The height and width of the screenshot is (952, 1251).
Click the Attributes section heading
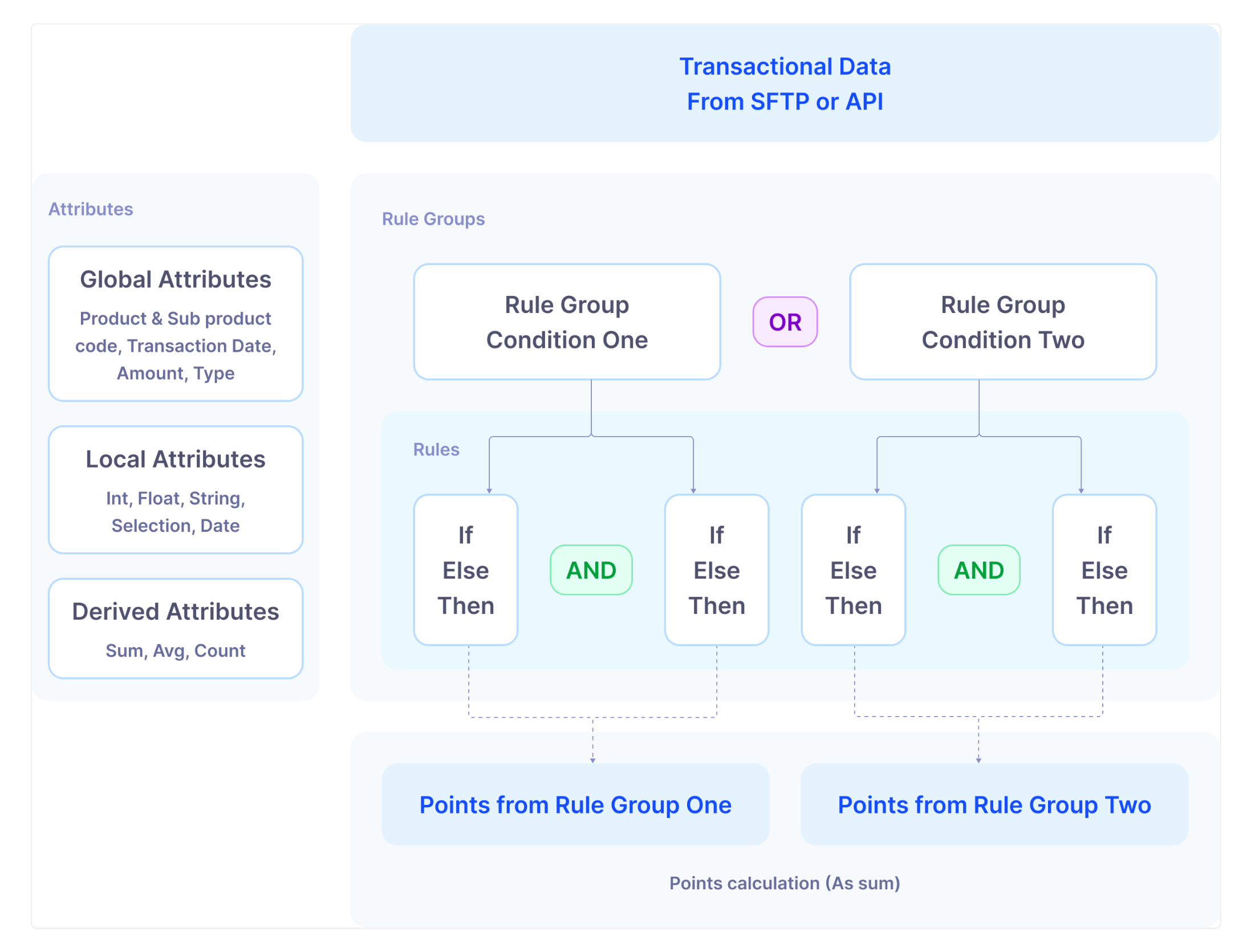tap(90, 209)
